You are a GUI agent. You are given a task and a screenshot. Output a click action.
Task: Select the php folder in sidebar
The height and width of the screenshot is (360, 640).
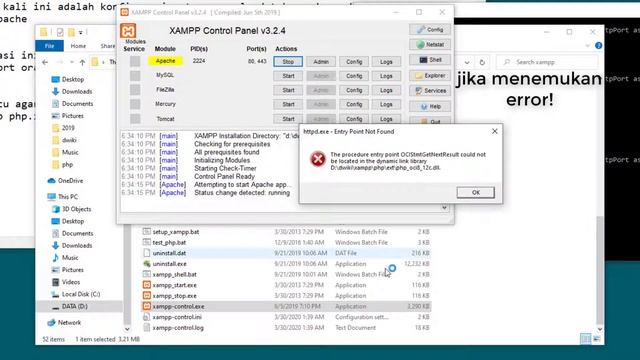63,164
